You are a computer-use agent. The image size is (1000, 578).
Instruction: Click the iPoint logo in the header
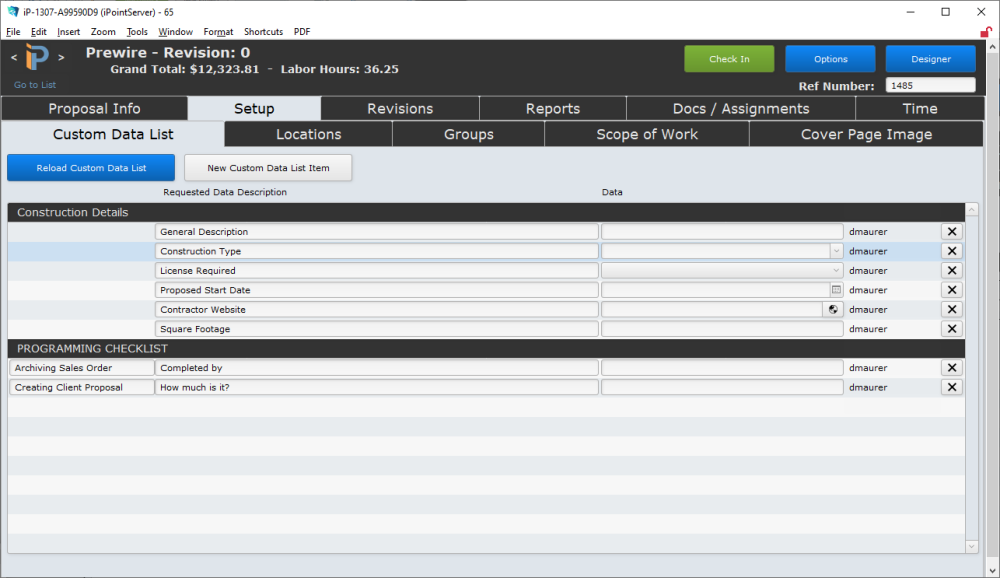[x=36, y=57]
